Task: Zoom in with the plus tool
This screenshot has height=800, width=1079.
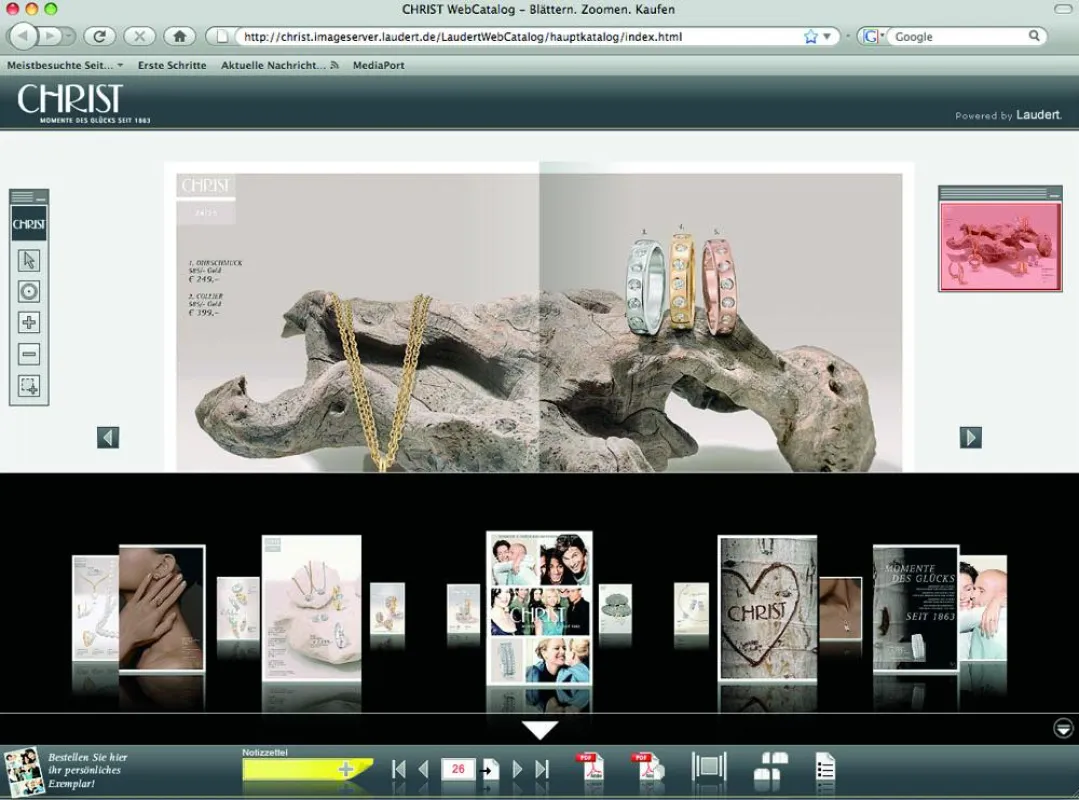Action: tap(29, 323)
